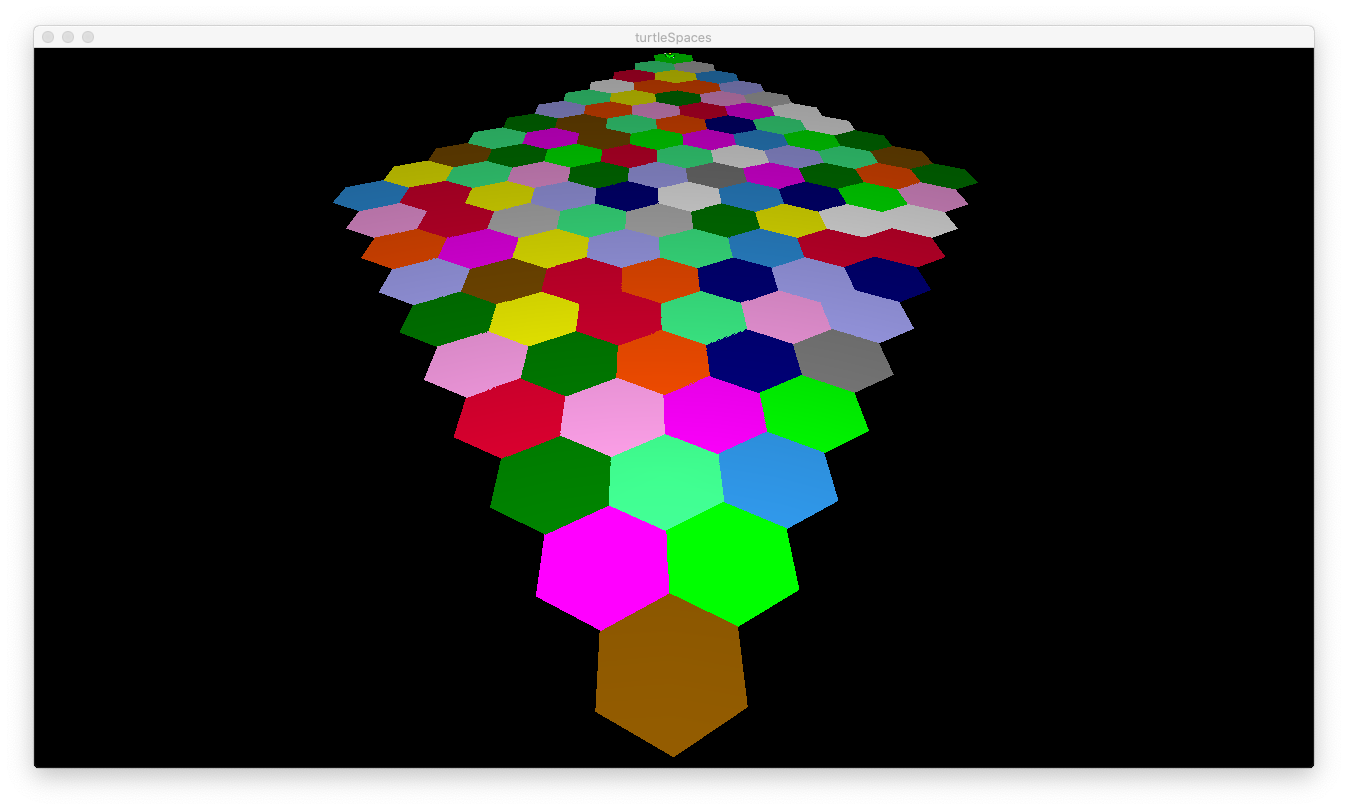Viewport: 1348px width, 810px height.
Task: Close the turtleSpaces window
Action: [x=48, y=37]
